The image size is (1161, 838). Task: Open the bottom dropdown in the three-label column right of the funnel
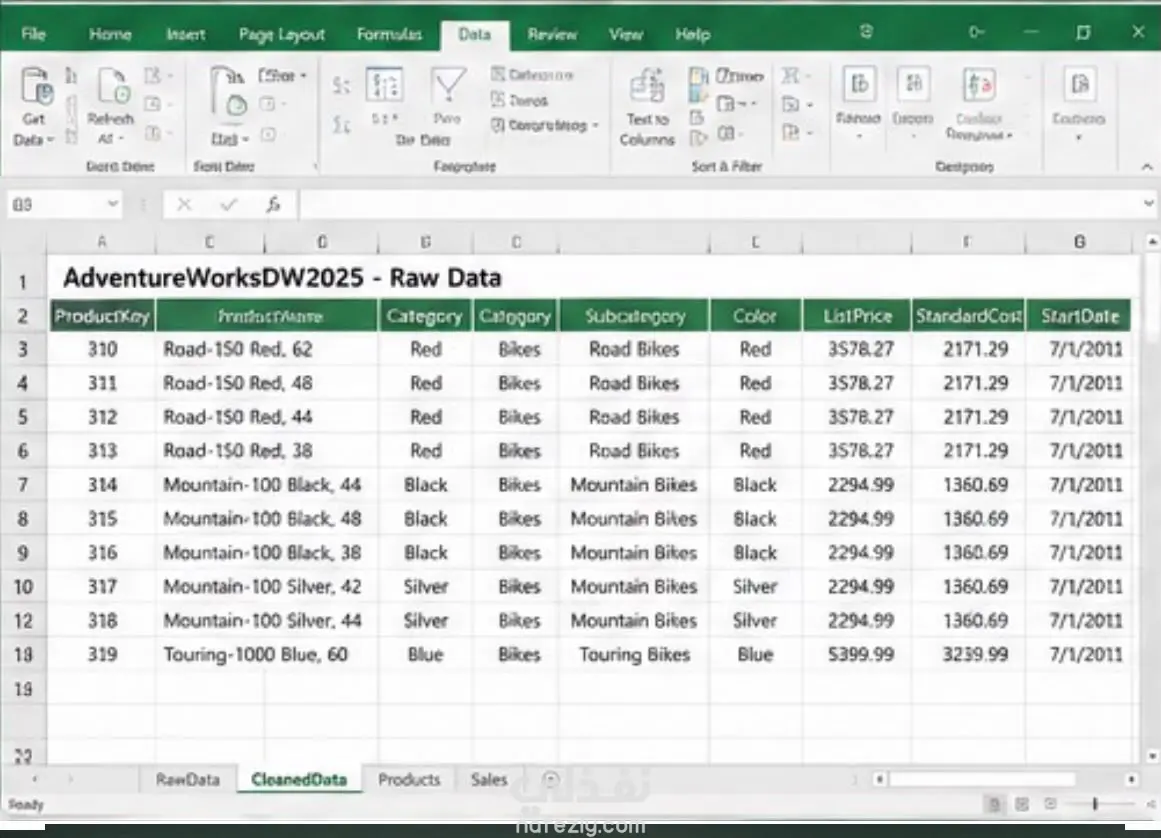click(595, 125)
